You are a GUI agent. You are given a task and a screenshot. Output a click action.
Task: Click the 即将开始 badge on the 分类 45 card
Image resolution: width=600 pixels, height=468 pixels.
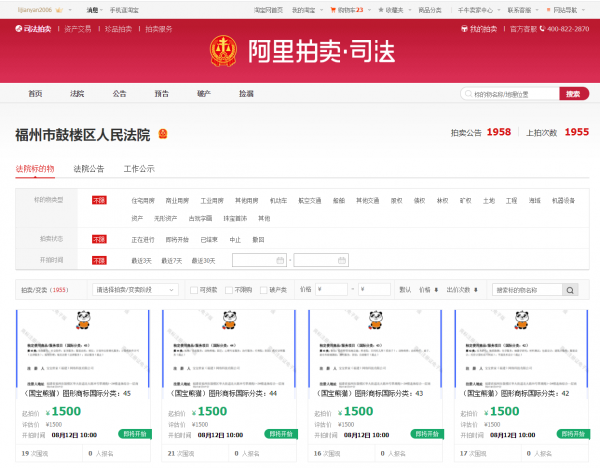pyautogui.click(x=135, y=434)
